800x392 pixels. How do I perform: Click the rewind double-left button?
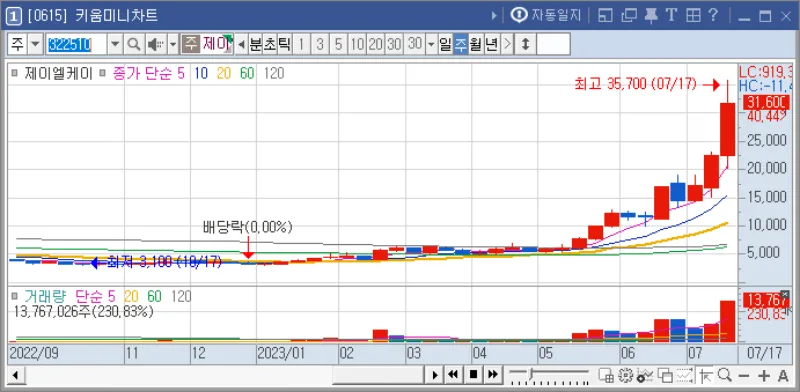click(453, 375)
